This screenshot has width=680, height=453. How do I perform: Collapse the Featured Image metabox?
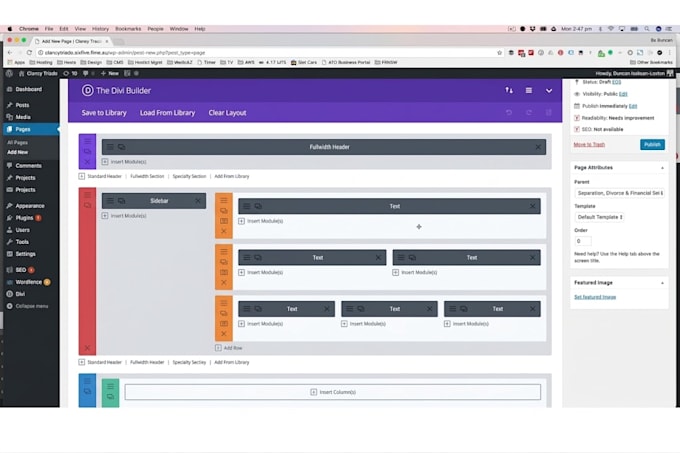tap(662, 283)
